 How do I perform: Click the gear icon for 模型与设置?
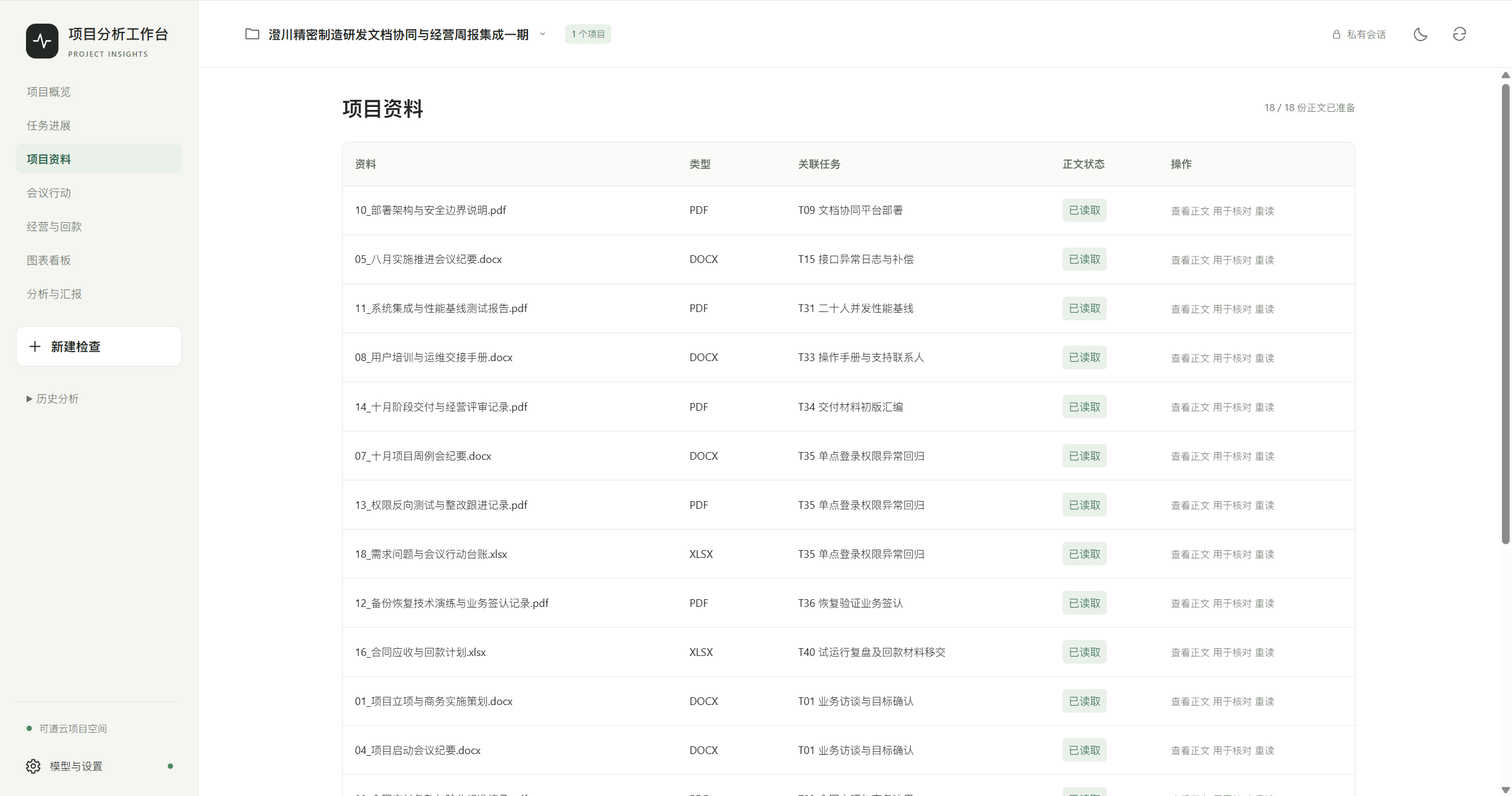[x=33, y=766]
